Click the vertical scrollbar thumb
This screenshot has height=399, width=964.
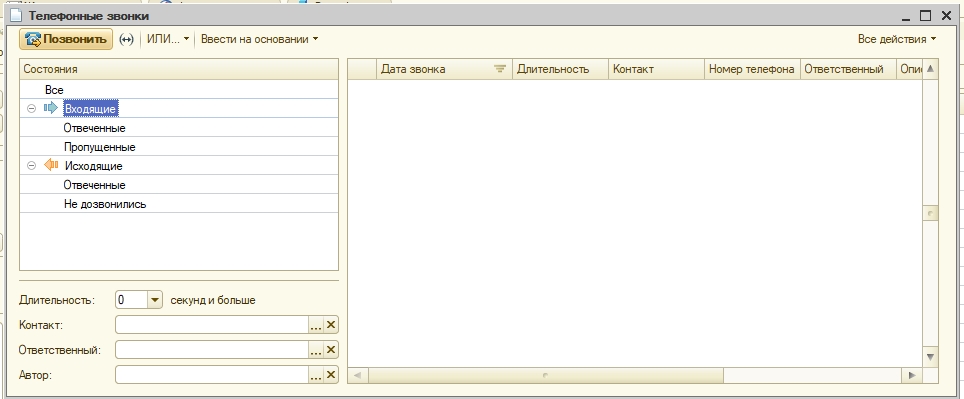(930, 213)
